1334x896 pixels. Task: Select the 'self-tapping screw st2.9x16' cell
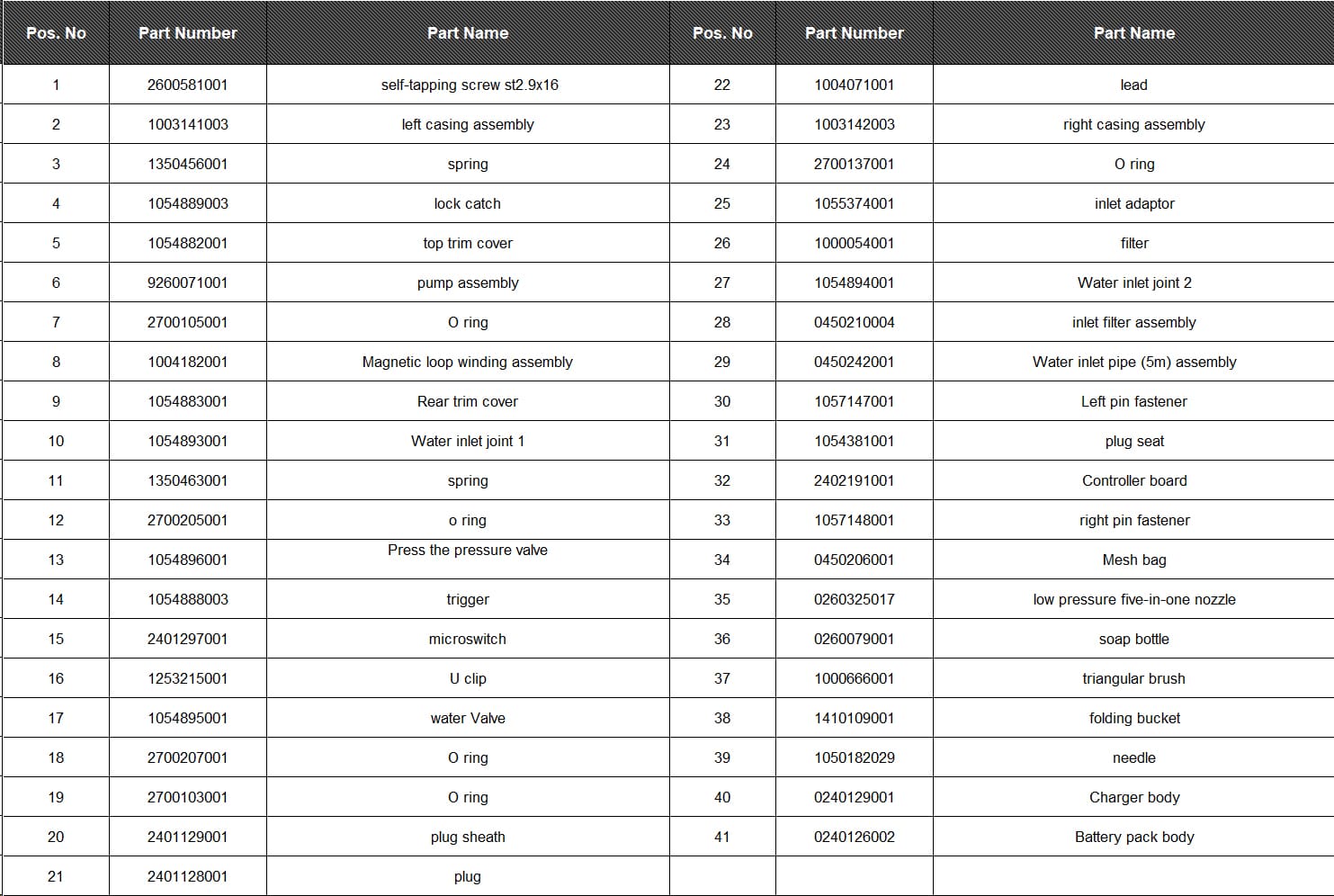pyautogui.click(x=469, y=85)
